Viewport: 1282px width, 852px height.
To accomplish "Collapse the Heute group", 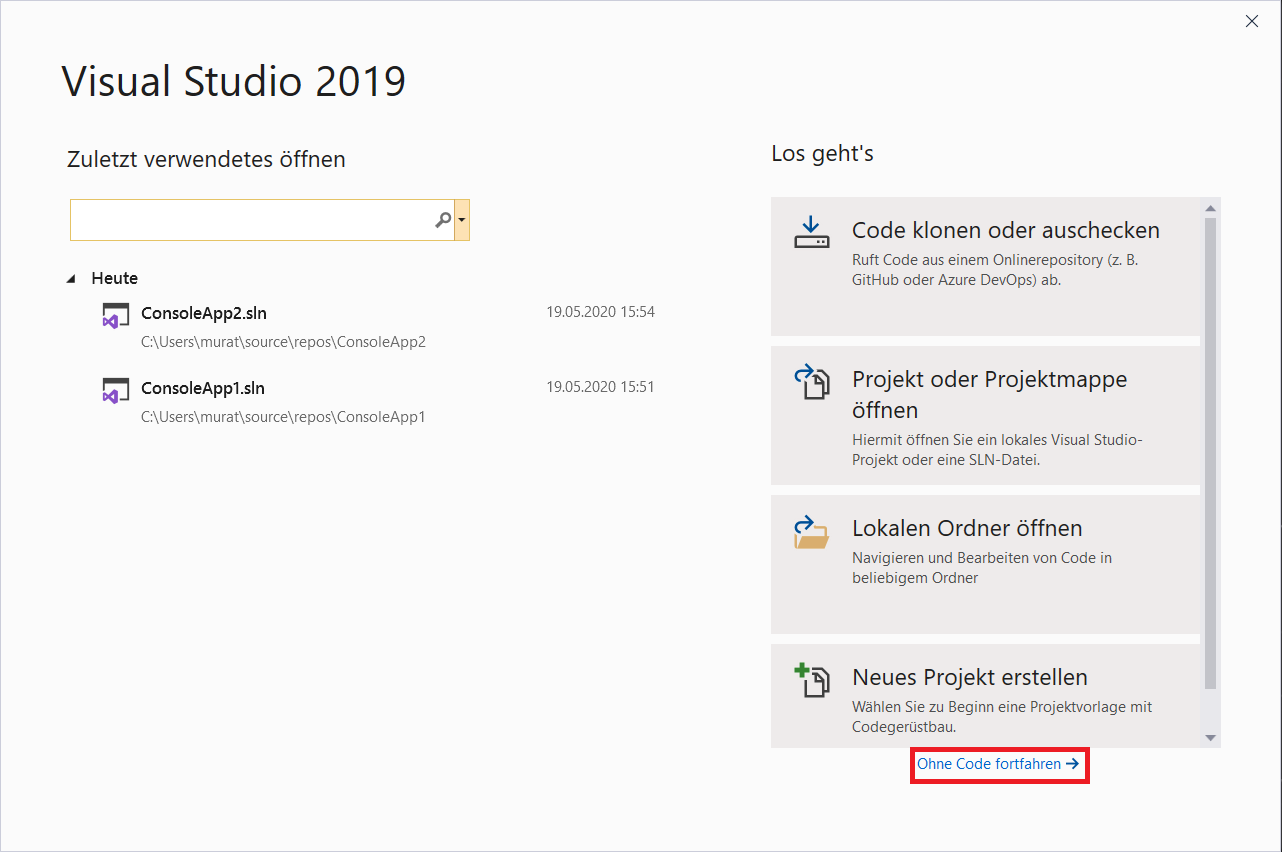I will click(71, 279).
